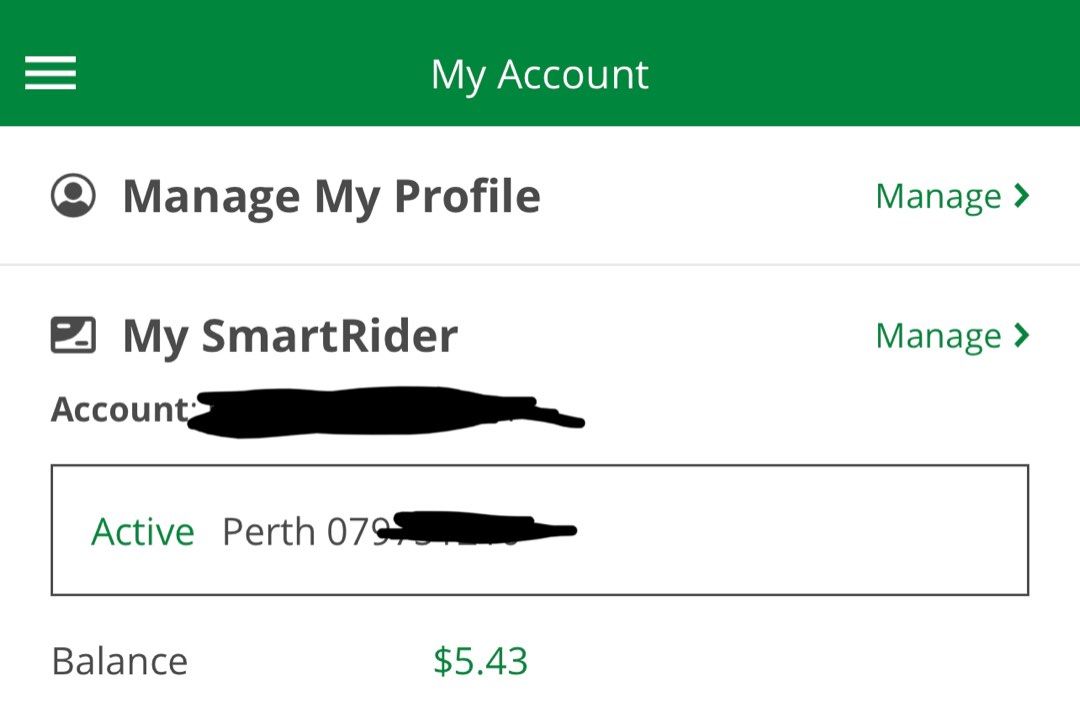Image resolution: width=1080 pixels, height=715 pixels.
Task: Expand the My SmartRider section
Action: pos(938,335)
